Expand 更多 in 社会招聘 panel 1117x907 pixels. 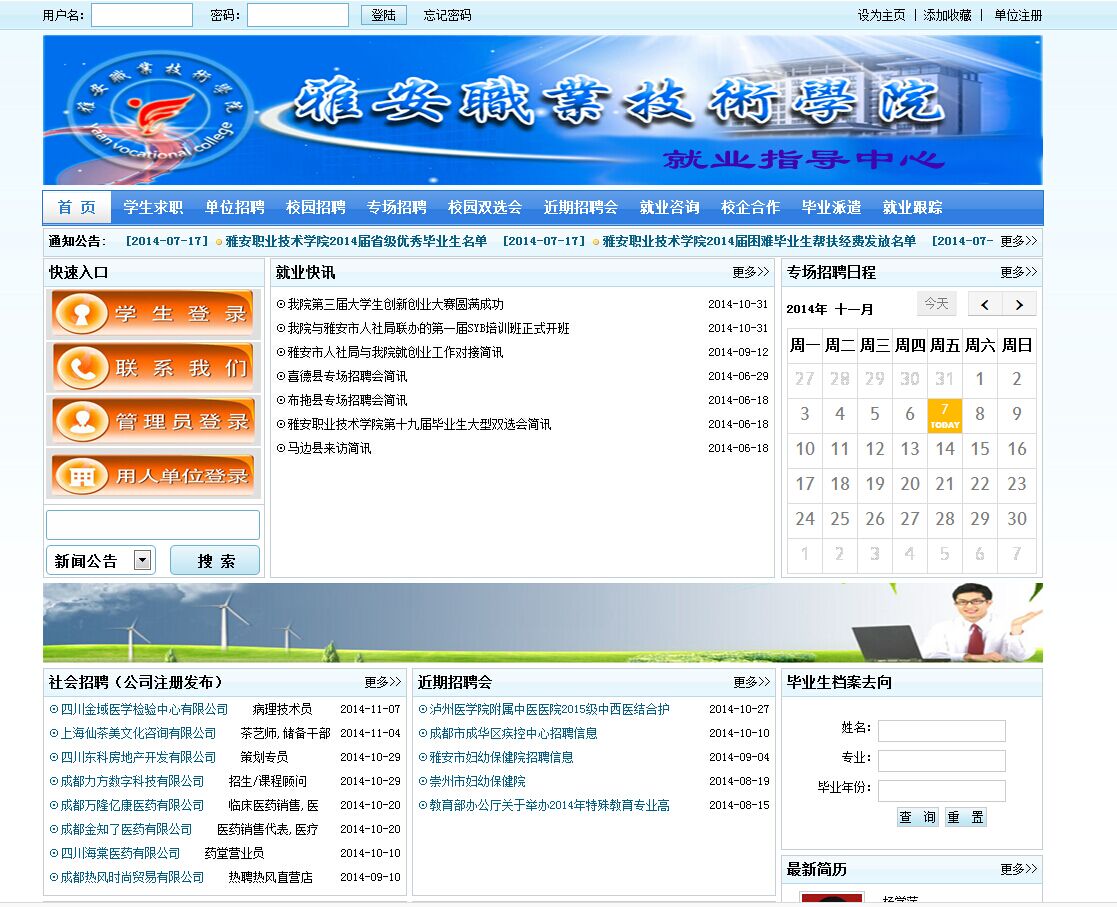[382, 682]
